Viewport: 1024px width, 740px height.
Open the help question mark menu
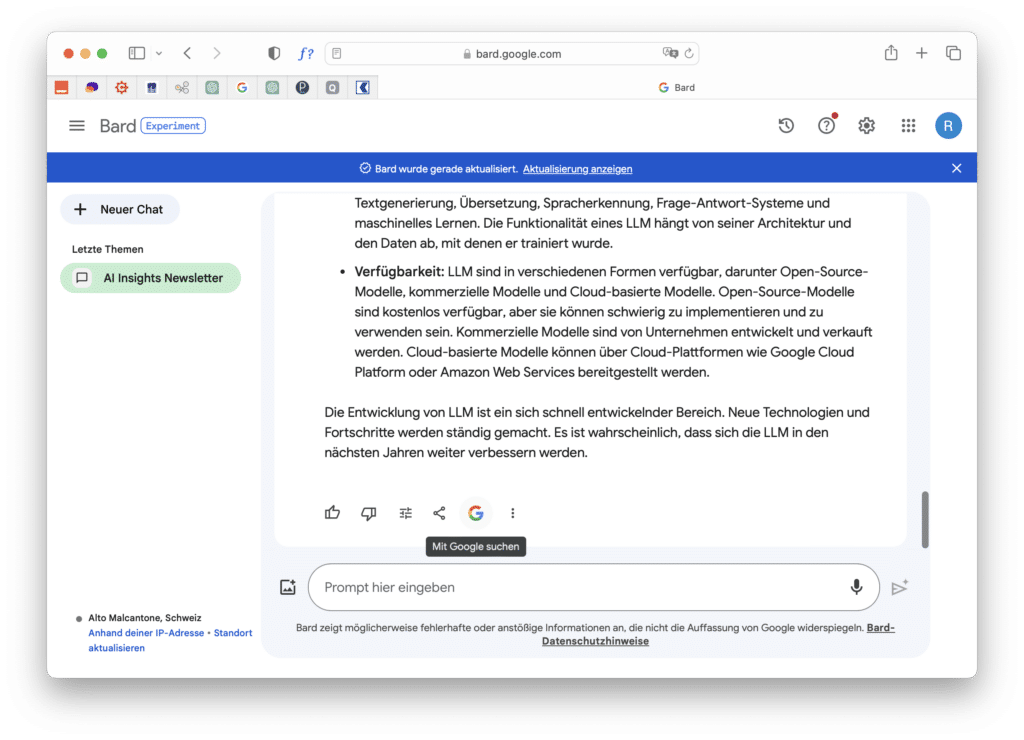point(826,125)
